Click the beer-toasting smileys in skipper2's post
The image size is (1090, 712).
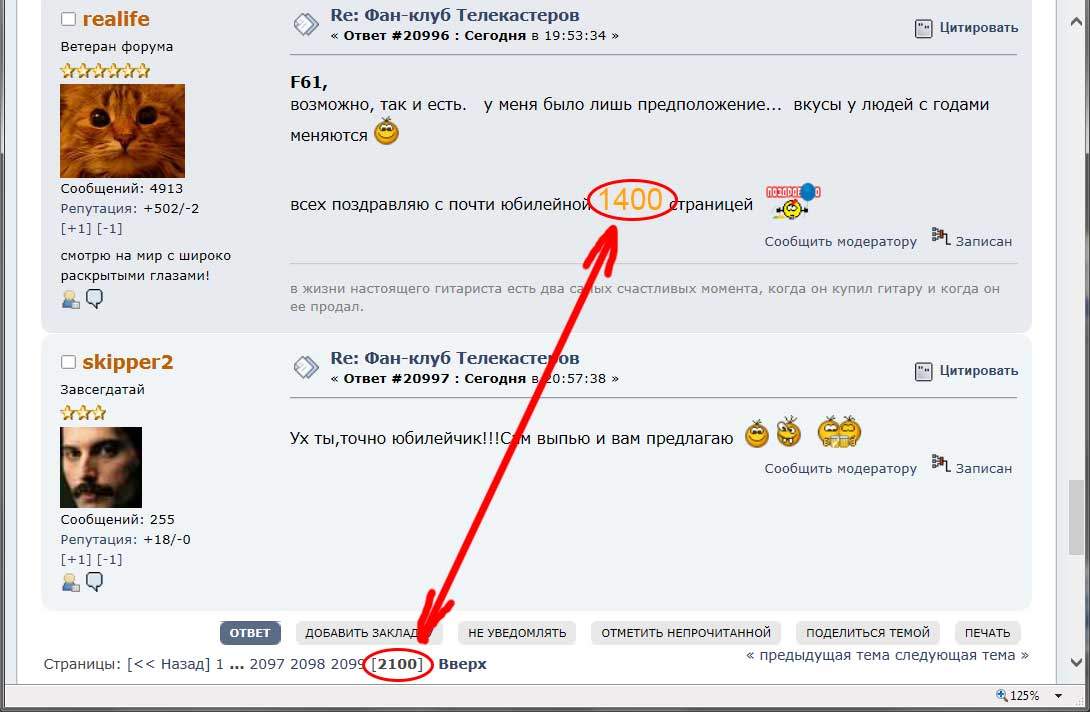(840, 432)
